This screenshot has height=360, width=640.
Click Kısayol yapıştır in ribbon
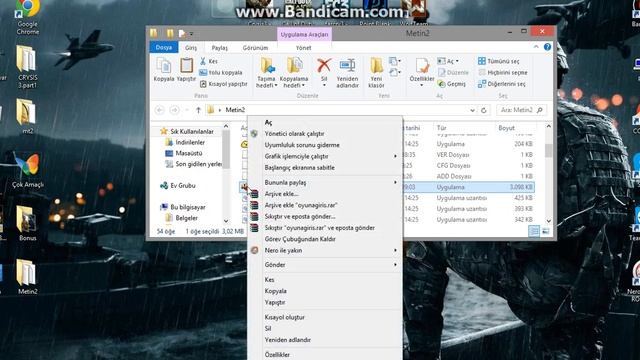(x=224, y=84)
